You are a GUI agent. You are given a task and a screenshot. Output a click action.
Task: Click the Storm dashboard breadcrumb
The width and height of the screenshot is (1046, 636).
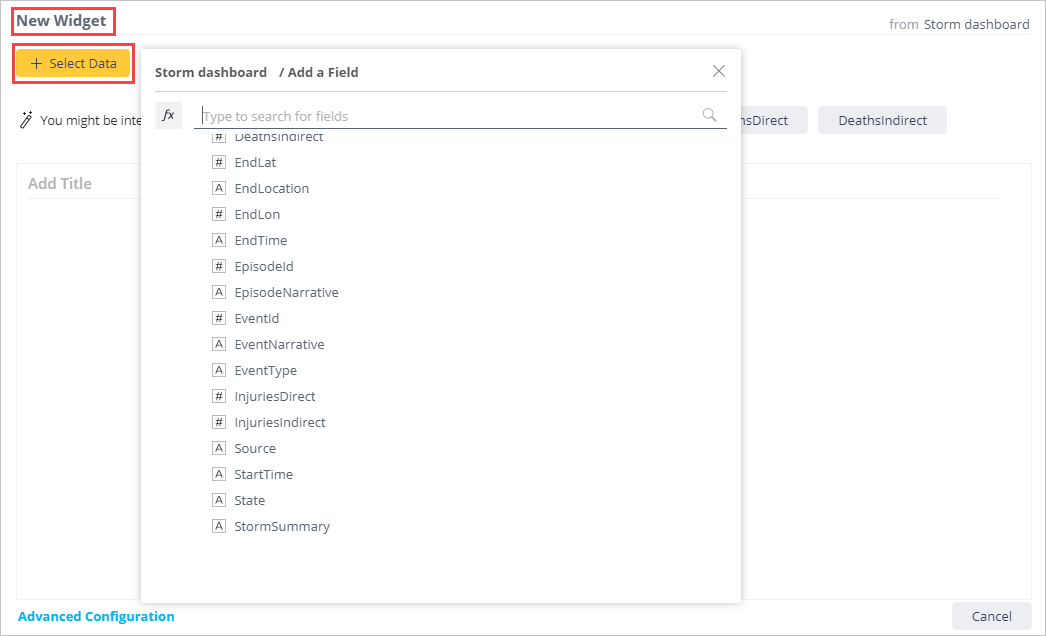[210, 72]
